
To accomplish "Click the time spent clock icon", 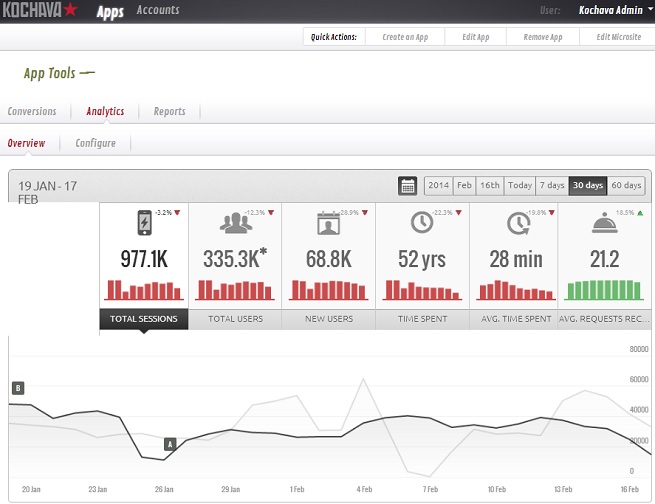I will 421,222.
